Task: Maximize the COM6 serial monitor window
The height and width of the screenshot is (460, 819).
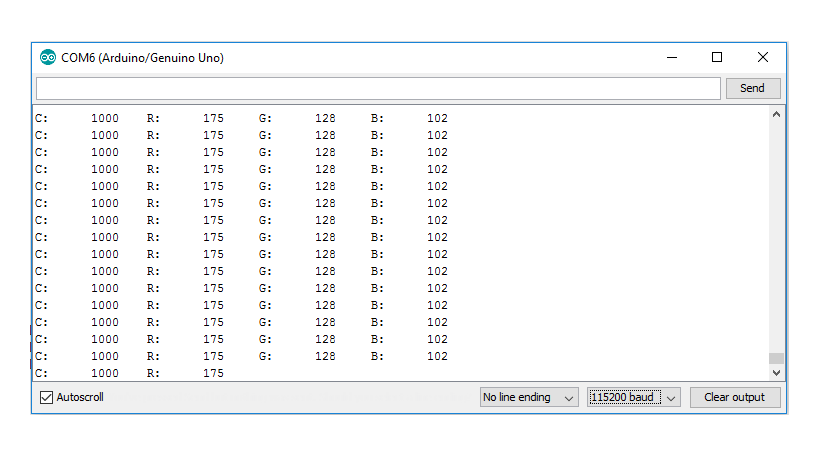Action: [717, 57]
